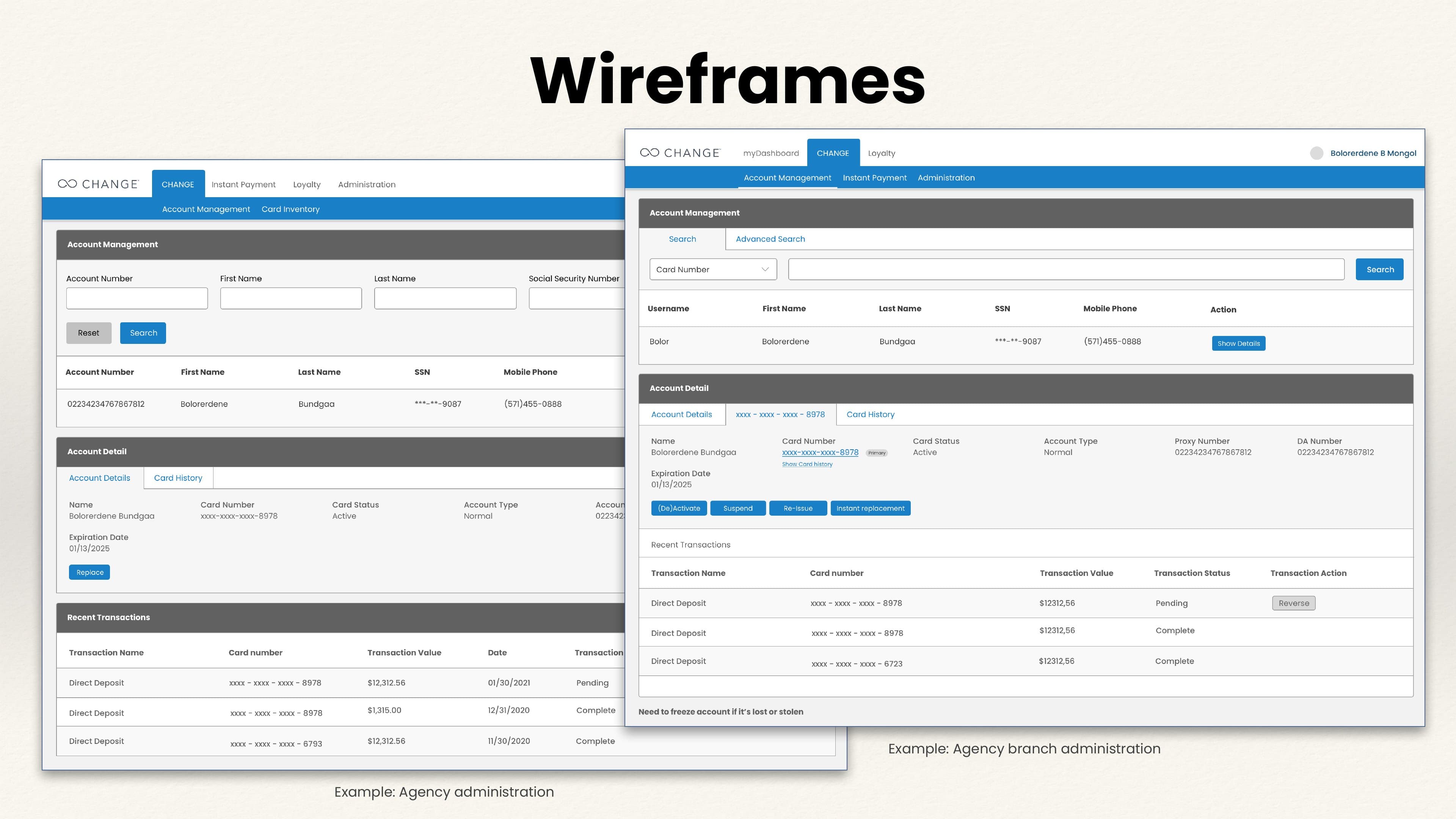Click account number 02234234767867812 in the results row
The height and width of the screenshot is (819, 1456).
pyautogui.click(x=106, y=404)
